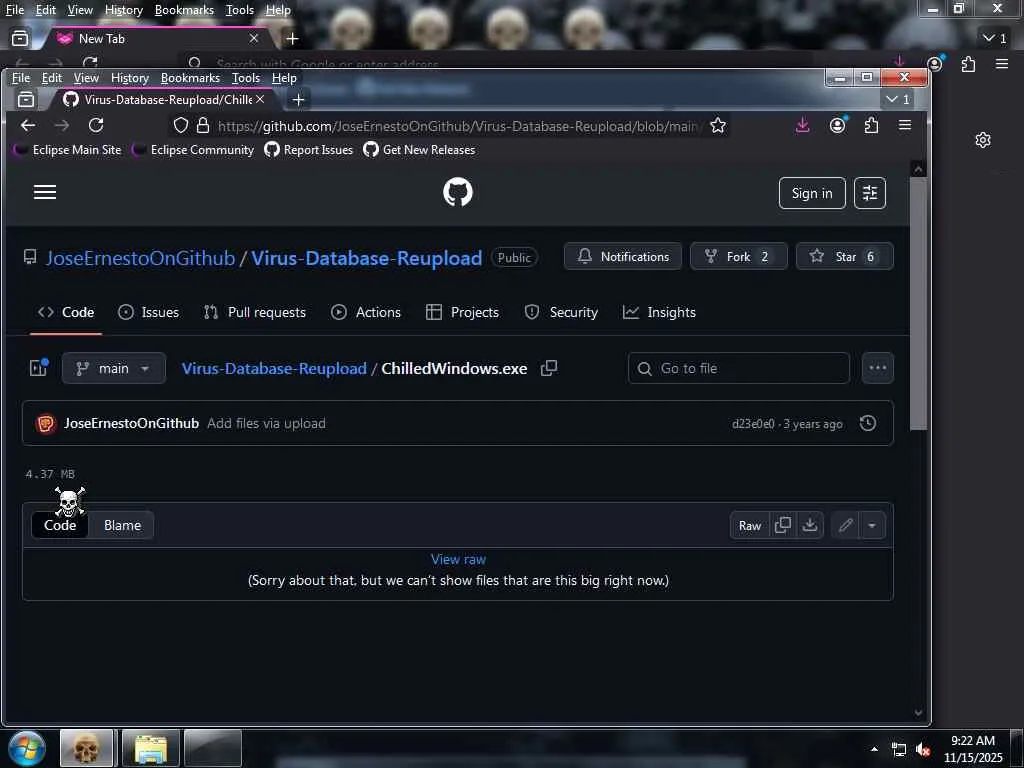Switch to Issues tab
Image resolution: width=1024 pixels, height=768 pixels.
click(x=148, y=312)
